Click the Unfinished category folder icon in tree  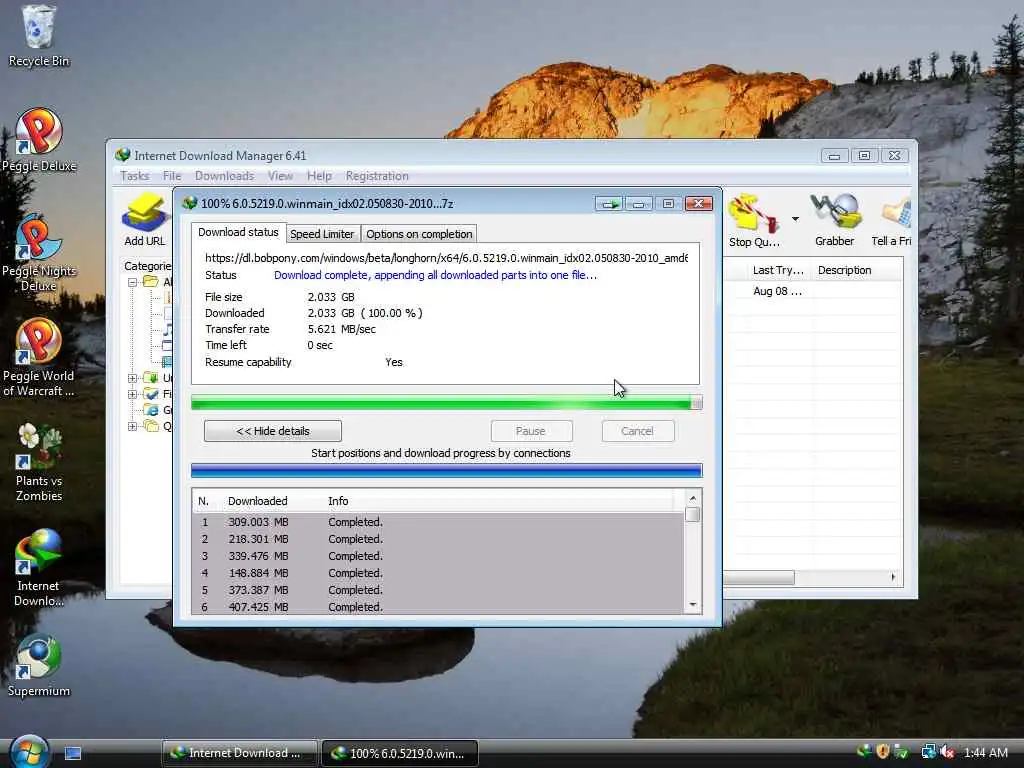point(151,377)
